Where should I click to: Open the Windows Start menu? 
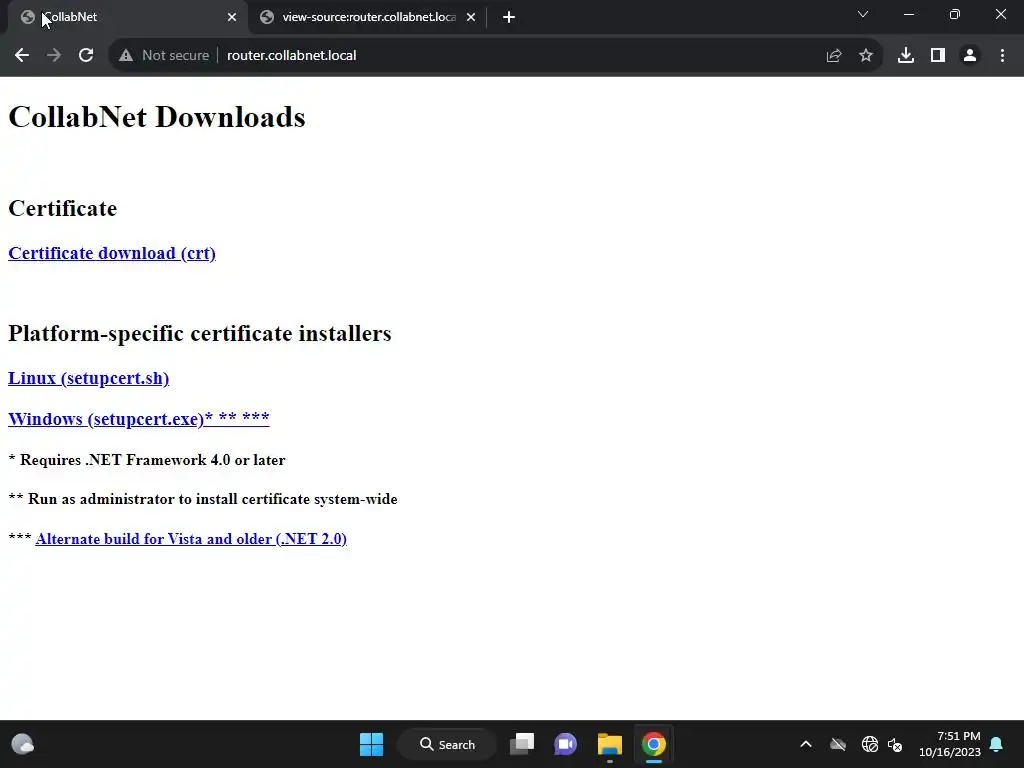tap(371, 744)
